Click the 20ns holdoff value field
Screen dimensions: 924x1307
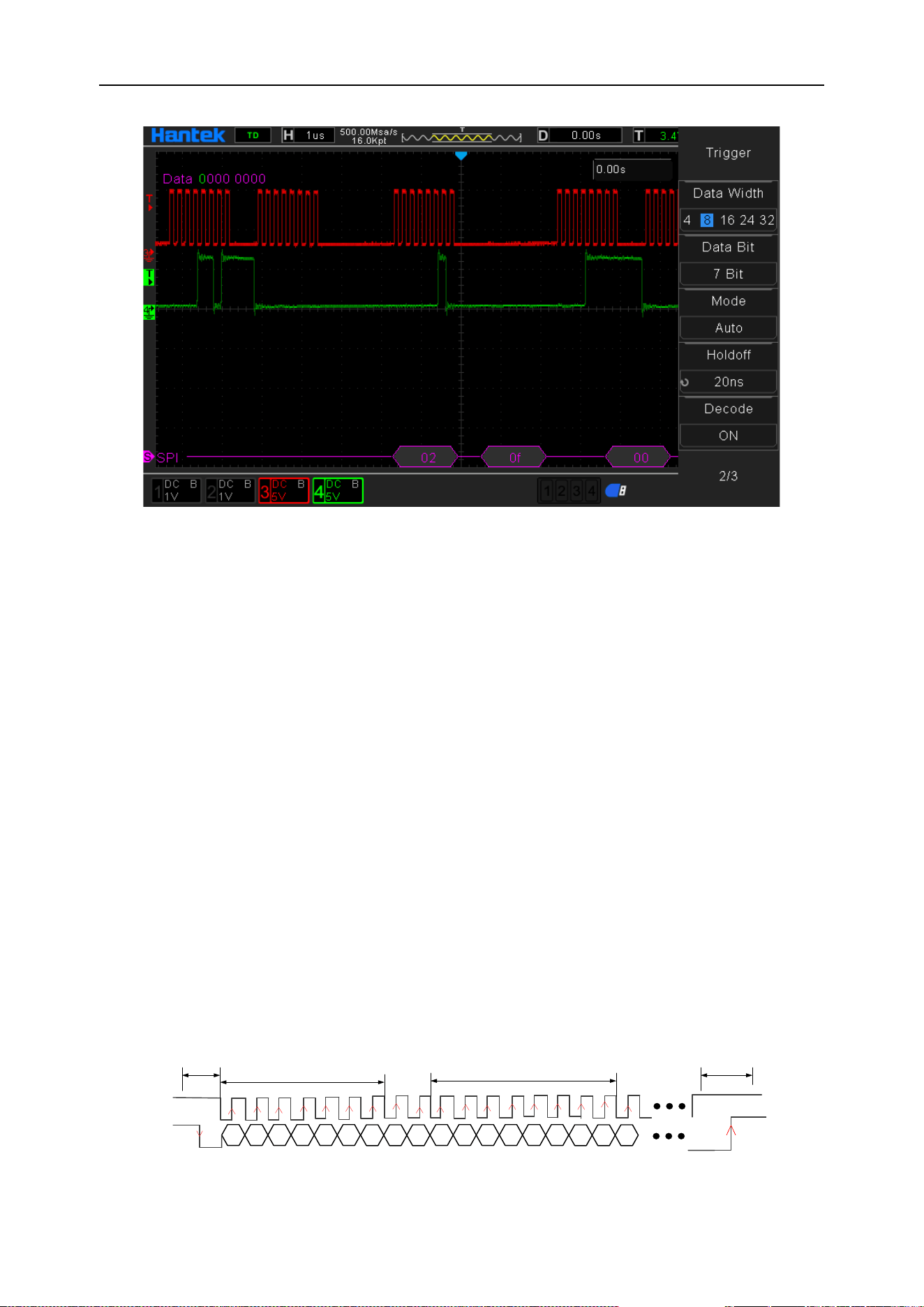coord(729,381)
